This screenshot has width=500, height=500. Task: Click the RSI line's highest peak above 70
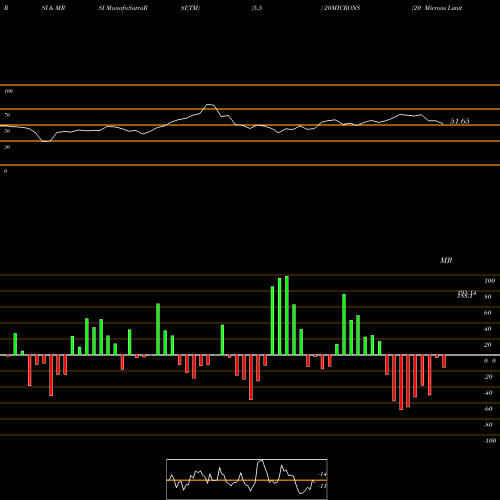[x=210, y=105]
